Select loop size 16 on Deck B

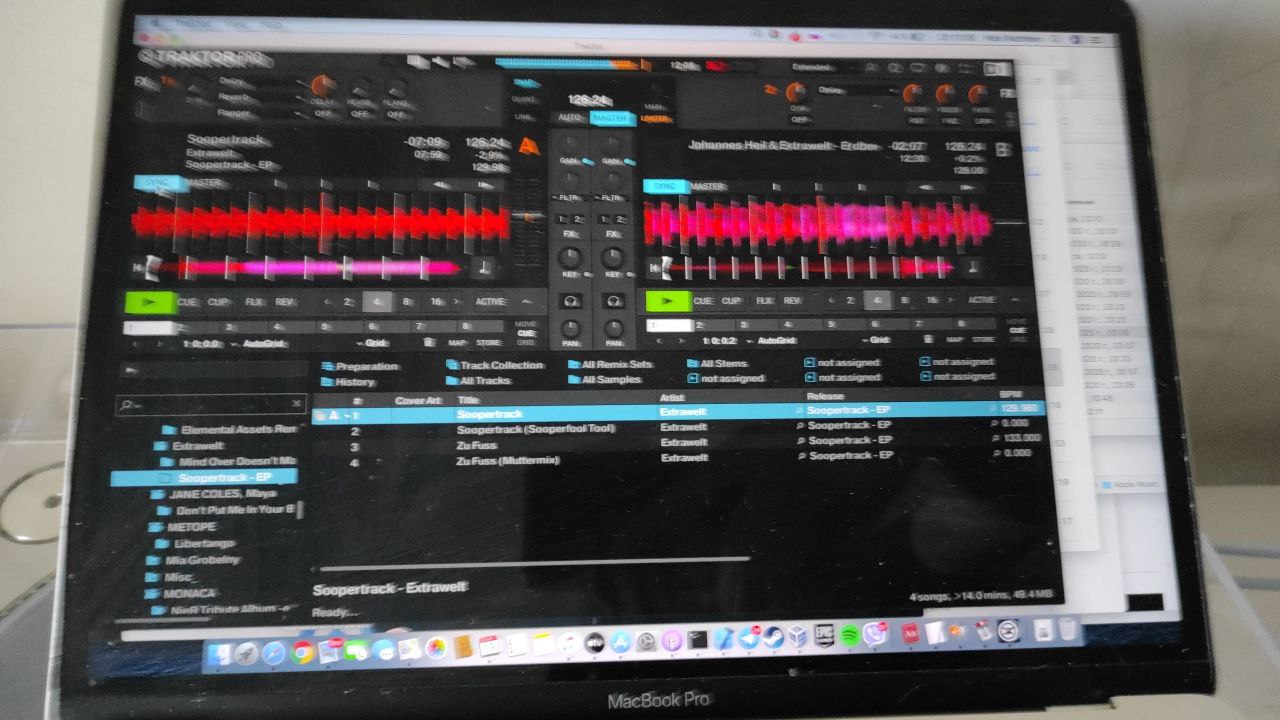click(931, 300)
